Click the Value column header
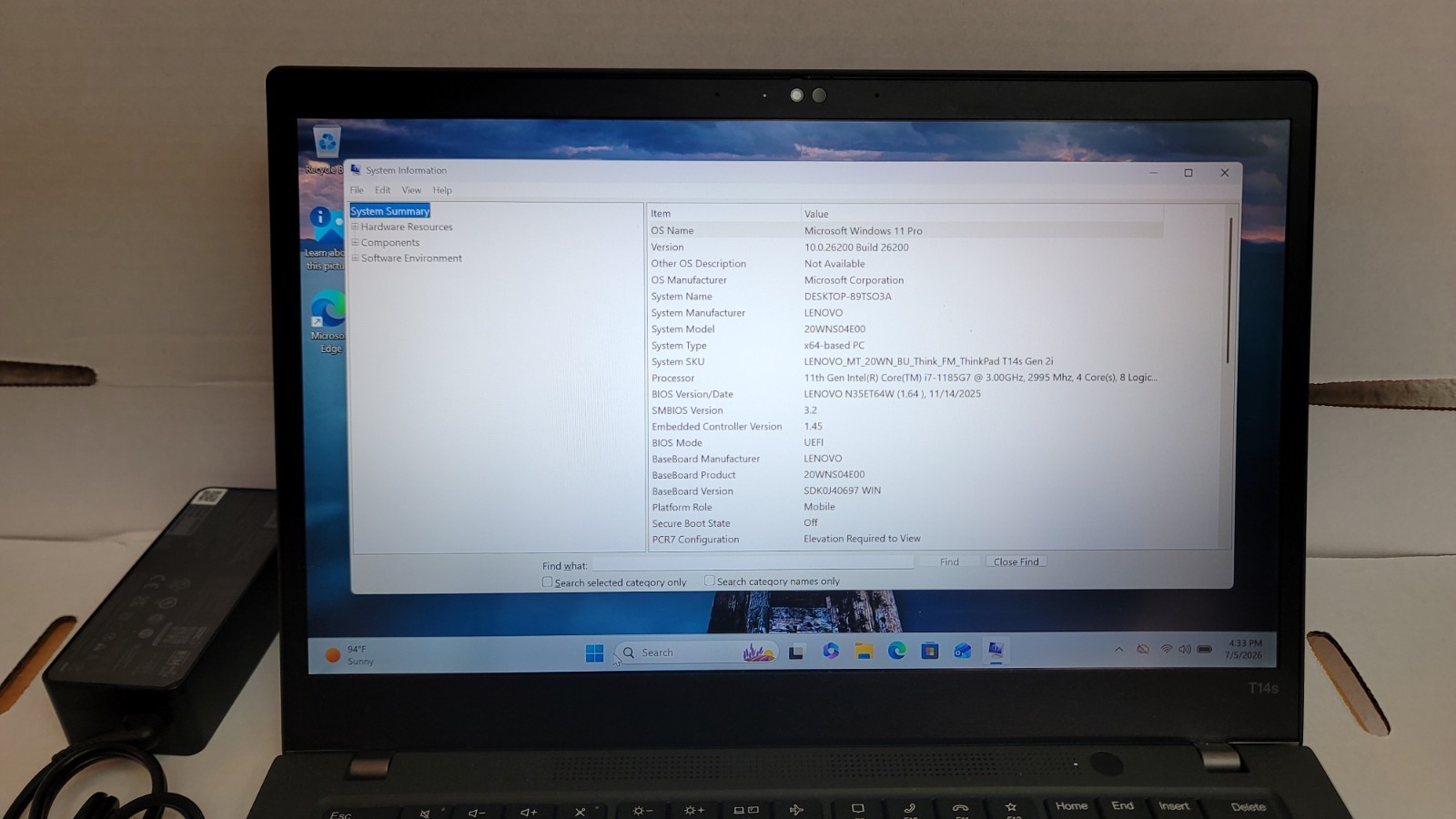The image size is (1456, 819). coord(983,214)
